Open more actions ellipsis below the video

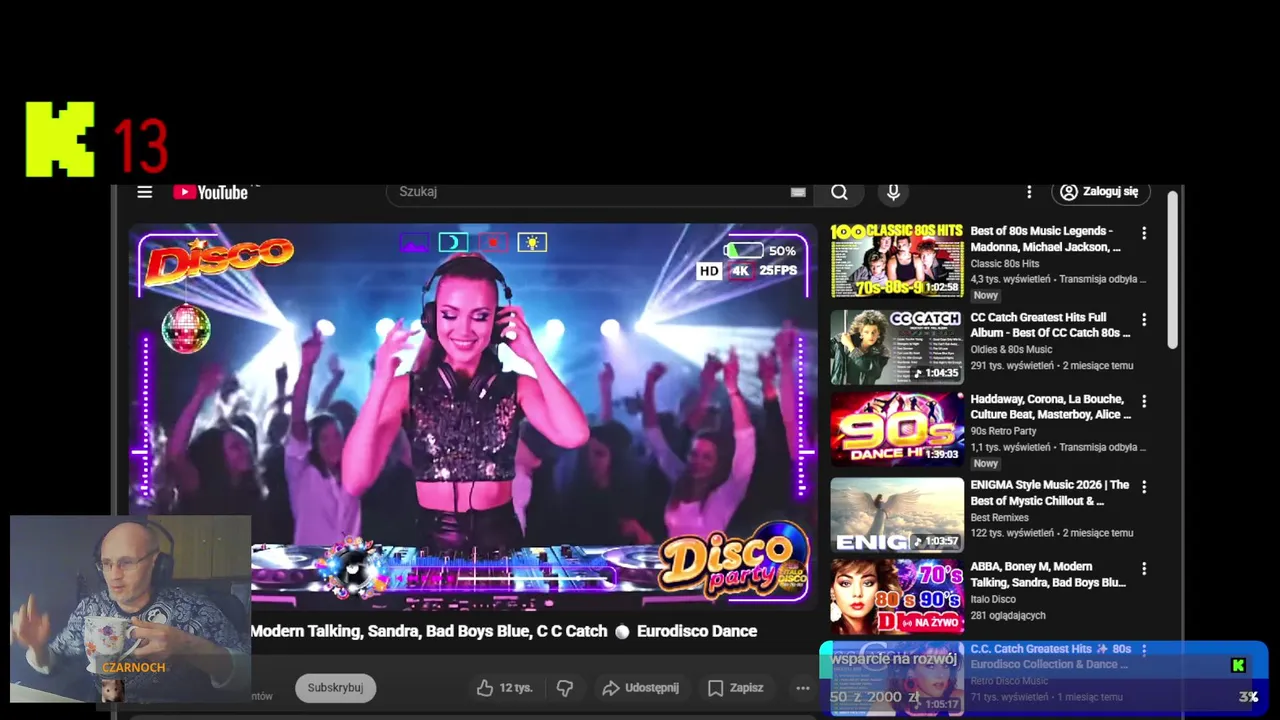click(802, 688)
